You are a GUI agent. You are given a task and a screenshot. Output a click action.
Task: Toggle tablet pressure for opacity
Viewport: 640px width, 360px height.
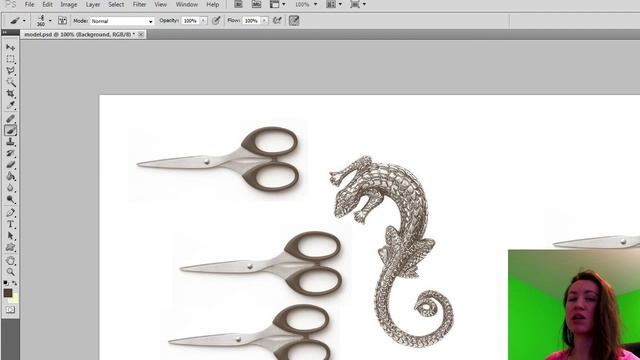[216, 20]
